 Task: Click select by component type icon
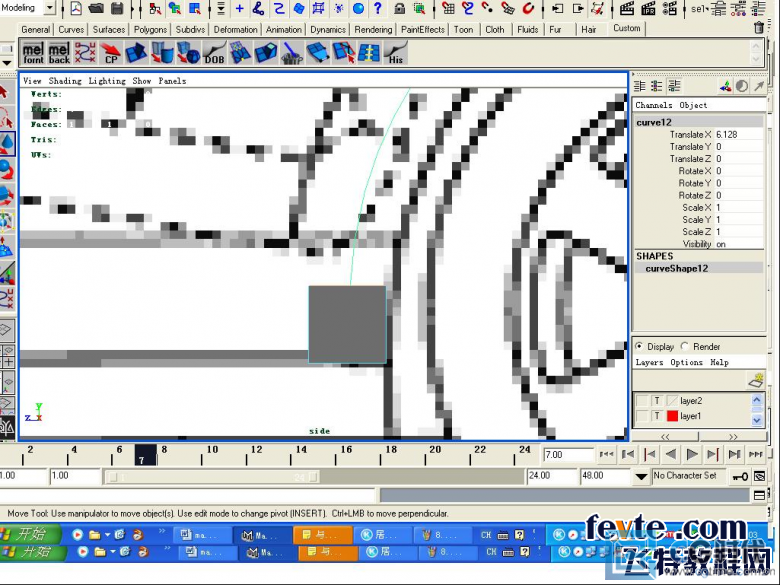(x=195, y=8)
